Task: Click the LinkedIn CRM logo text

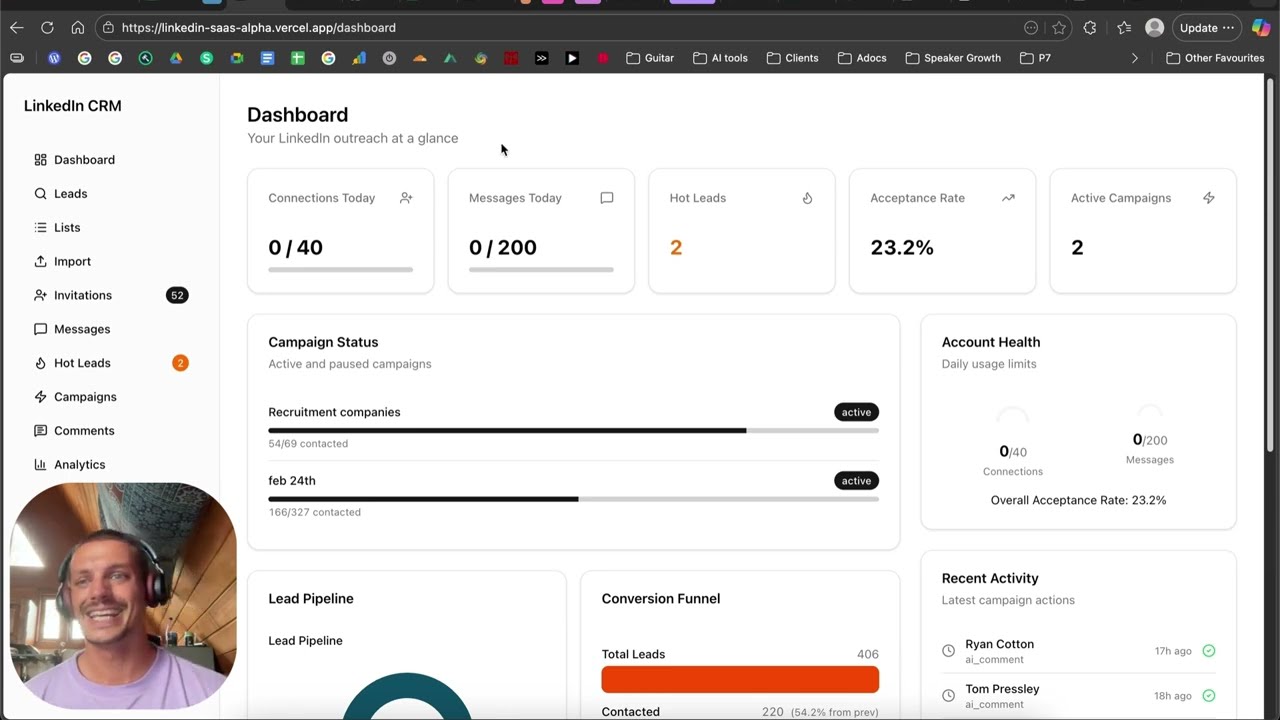Action: pyautogui.click(x=72, y=106)
